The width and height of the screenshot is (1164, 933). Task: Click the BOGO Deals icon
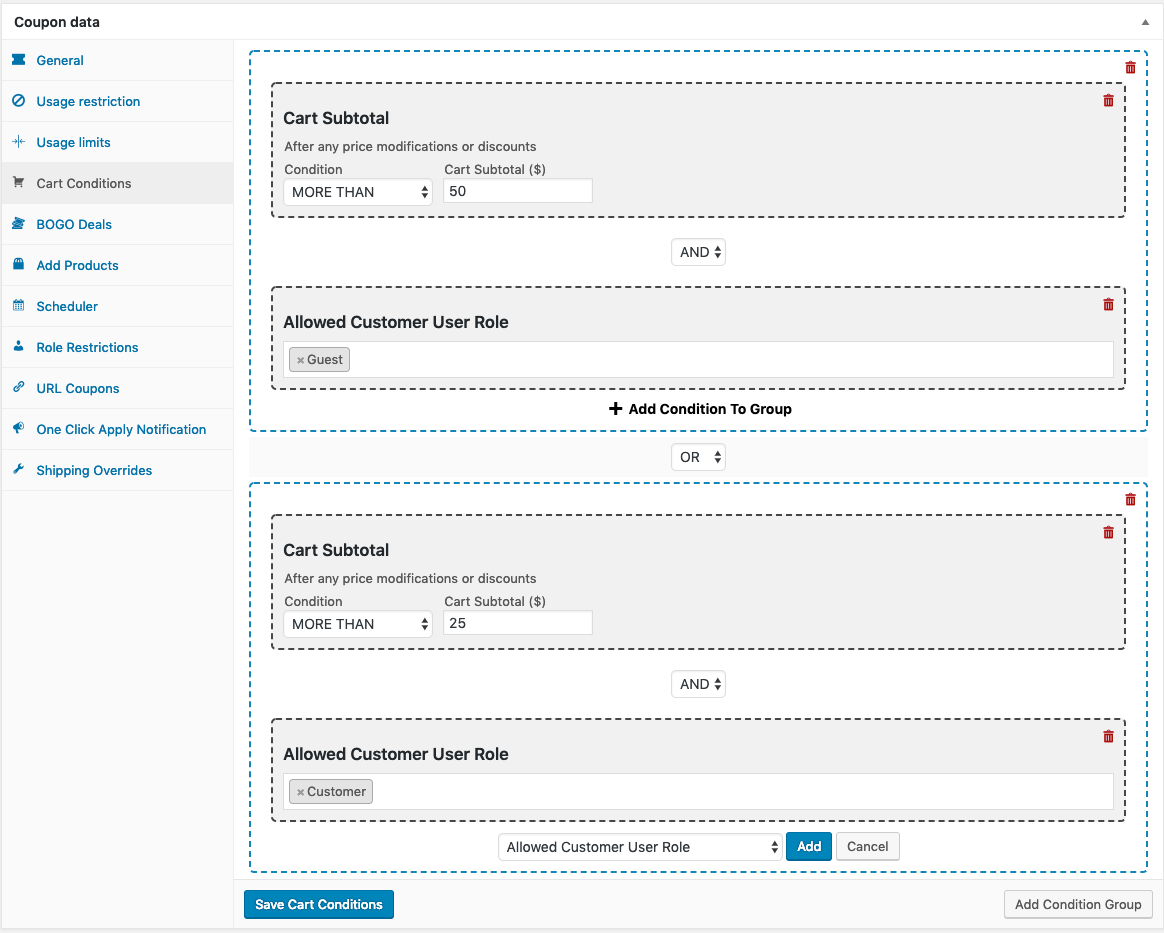point(19,223)
